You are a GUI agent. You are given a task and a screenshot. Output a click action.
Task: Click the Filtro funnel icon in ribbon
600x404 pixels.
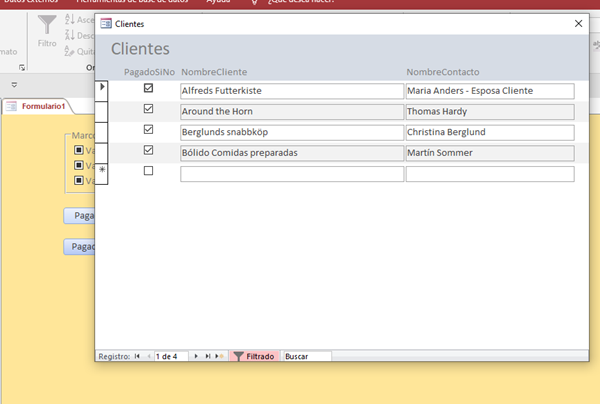pos(47,25)
